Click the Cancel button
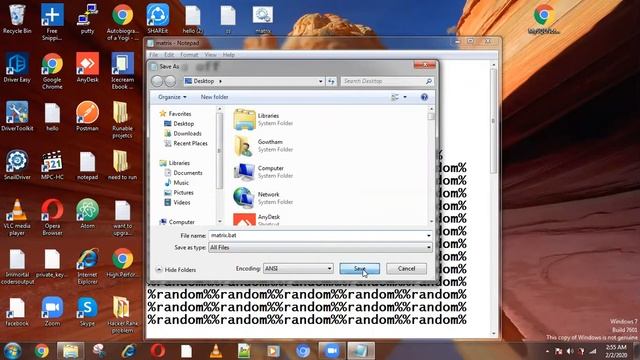 click(407, 269)
